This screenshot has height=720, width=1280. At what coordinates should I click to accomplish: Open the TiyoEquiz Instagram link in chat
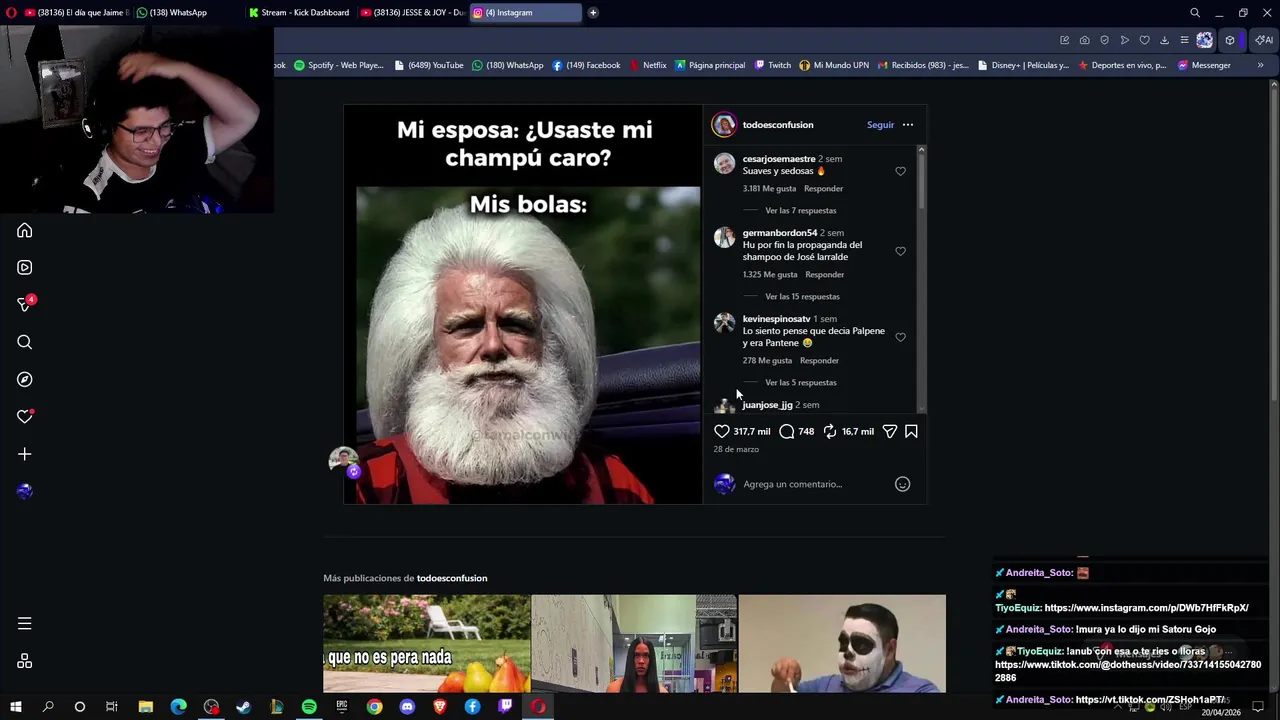(1146, 608)
